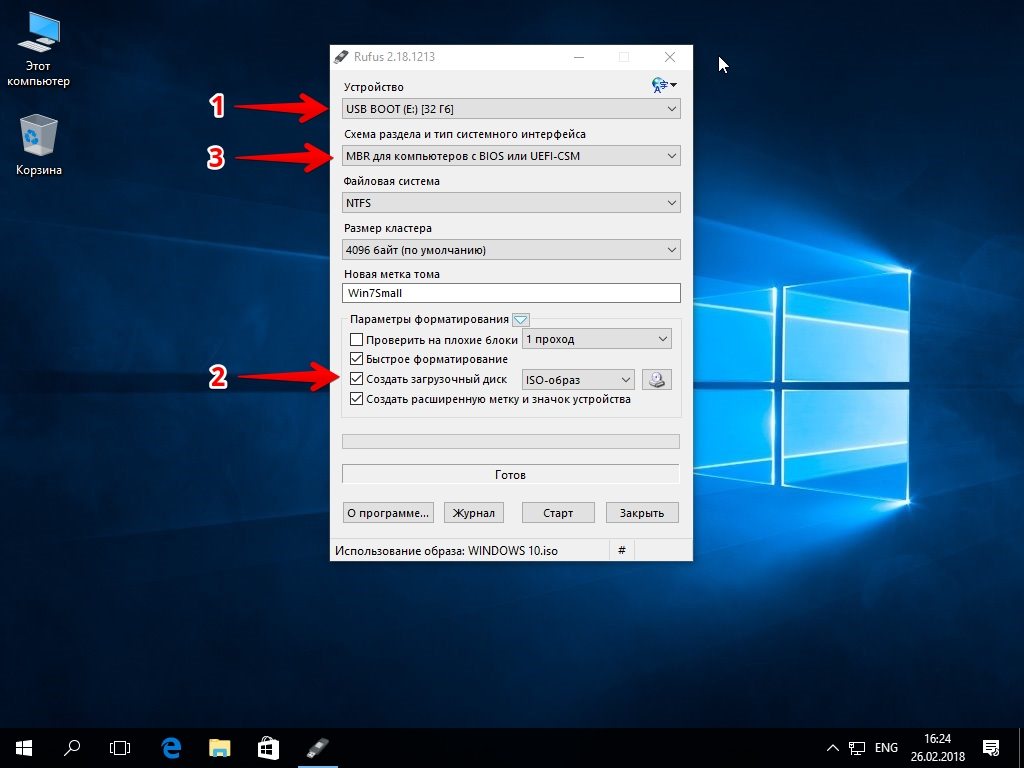Toggle Проверить на плохие блоки checkbox
Screen dimensions: 1024x768
(357, 340)
